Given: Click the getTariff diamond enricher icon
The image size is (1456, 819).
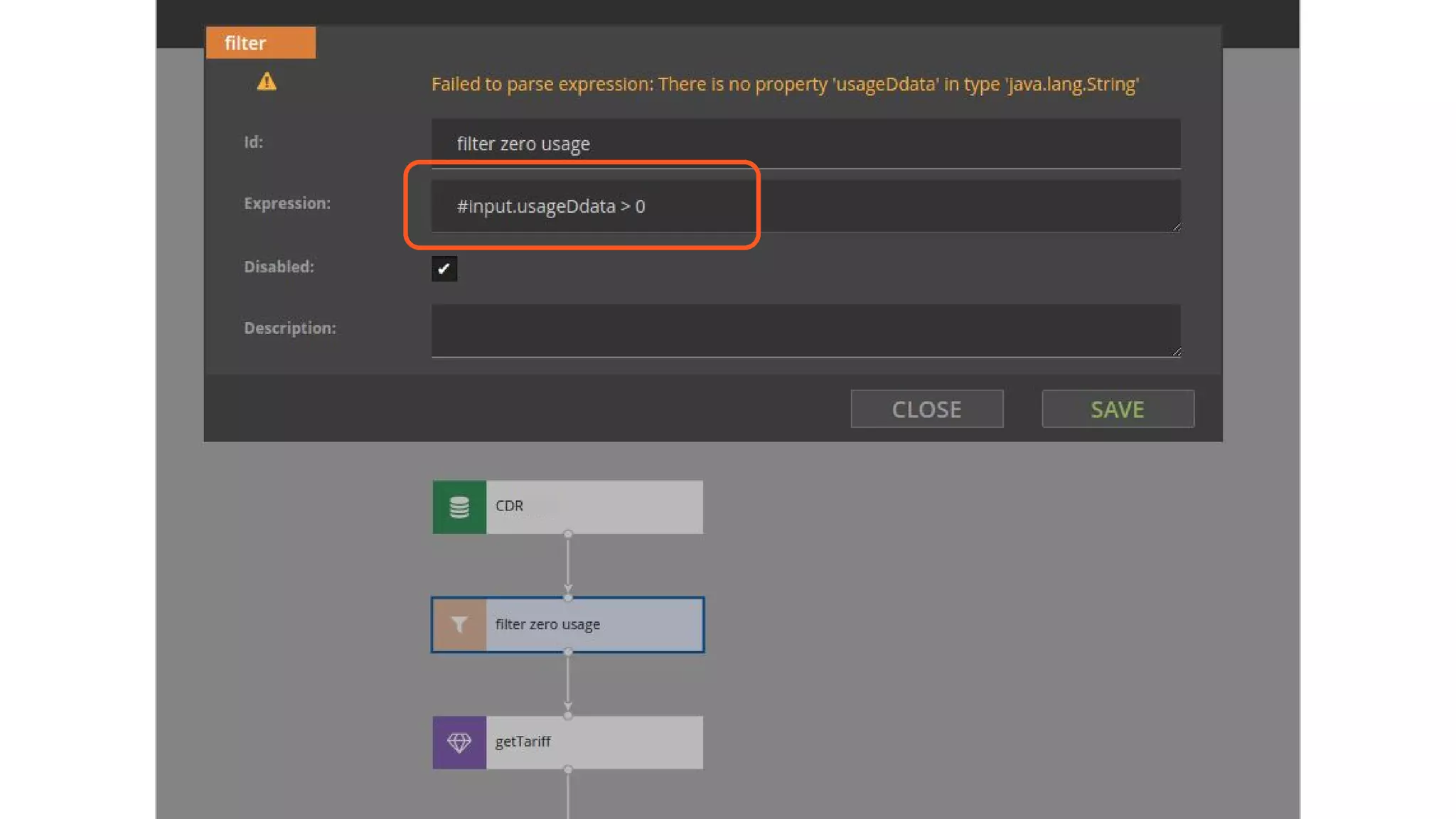Looking at the screenshot, I should tap(459, 742).
